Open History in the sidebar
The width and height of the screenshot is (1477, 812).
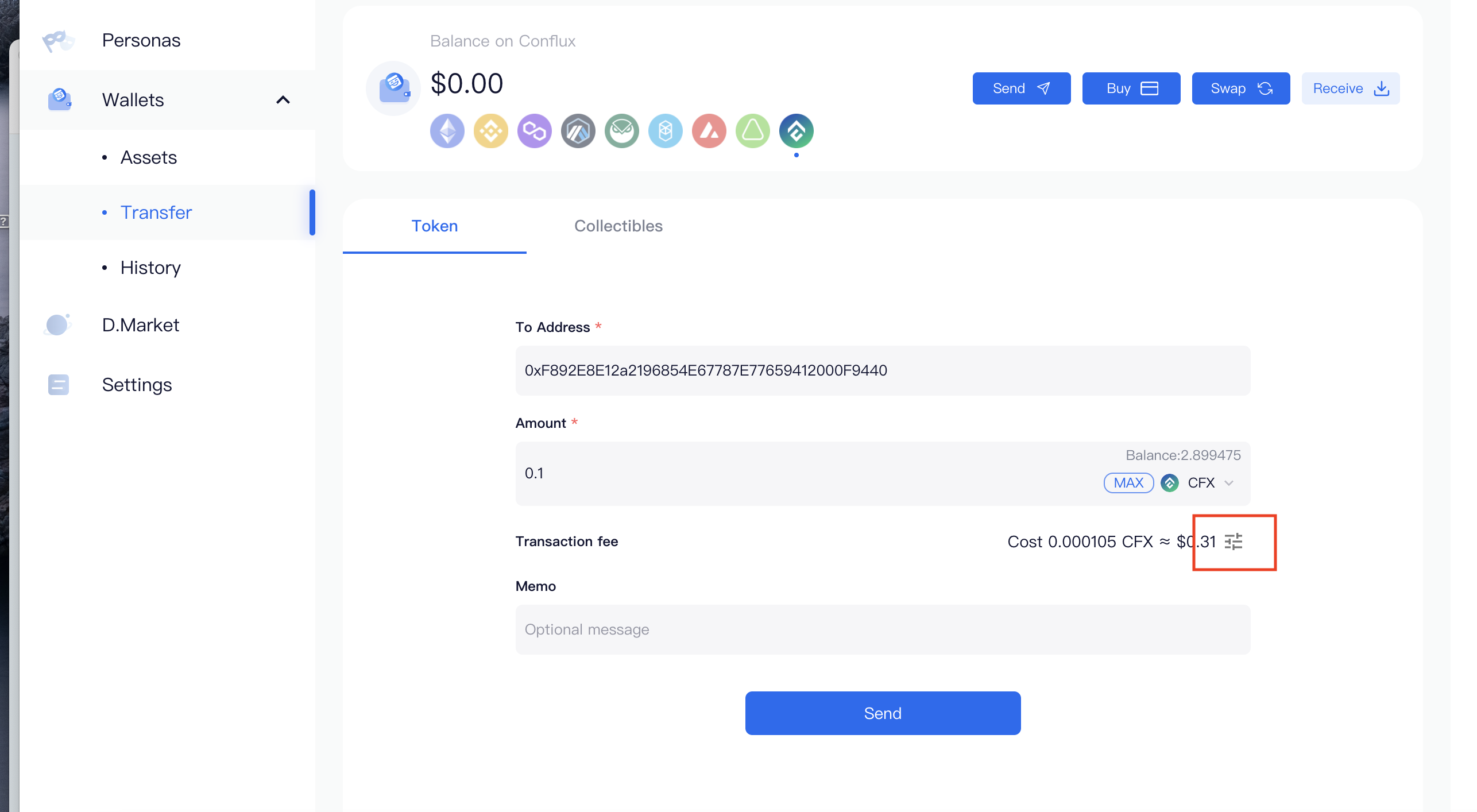tap(150, 268)
